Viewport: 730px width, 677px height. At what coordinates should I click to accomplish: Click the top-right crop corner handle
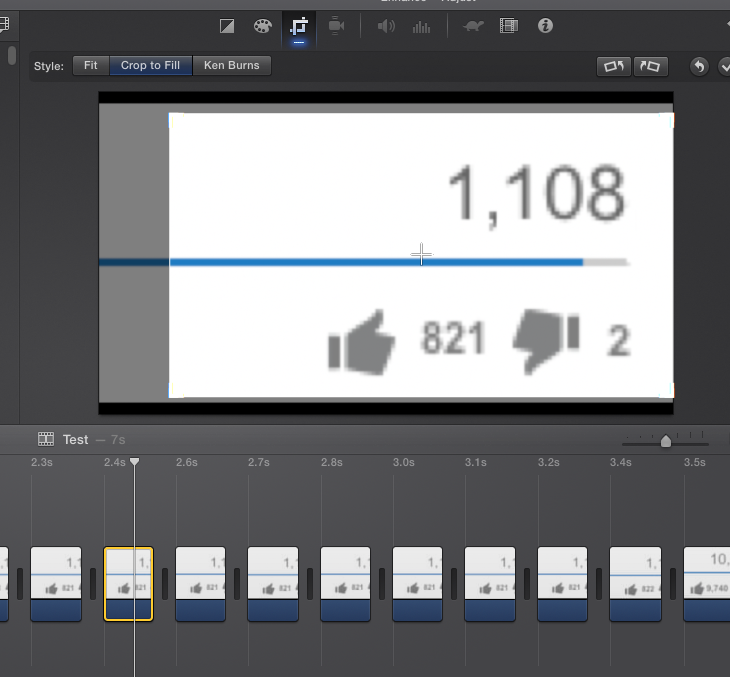(x=667, y=120)
